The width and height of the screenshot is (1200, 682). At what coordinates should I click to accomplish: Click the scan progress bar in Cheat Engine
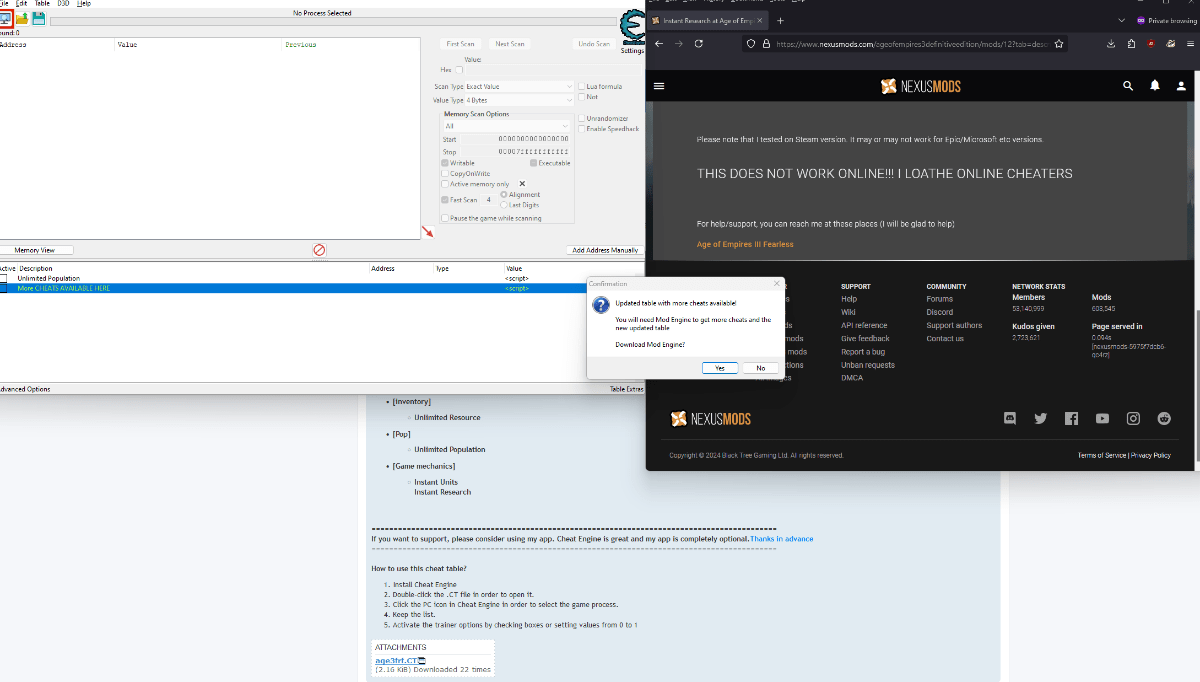pyautogui.click(x=331, y=21)
